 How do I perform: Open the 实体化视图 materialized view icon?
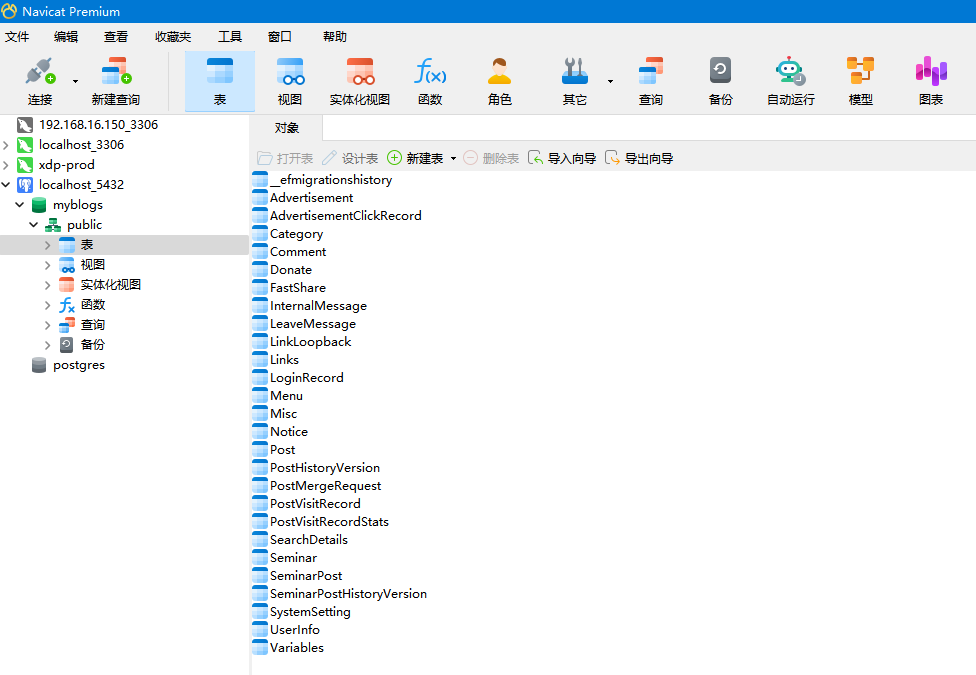[x=360, y=80]
